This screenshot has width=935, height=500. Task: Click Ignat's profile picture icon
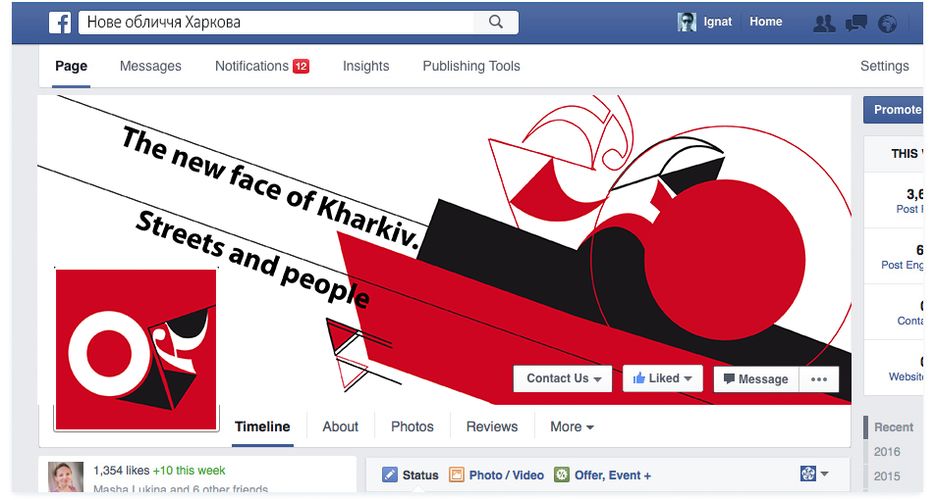pyautogui.click(x=687, y=22)
